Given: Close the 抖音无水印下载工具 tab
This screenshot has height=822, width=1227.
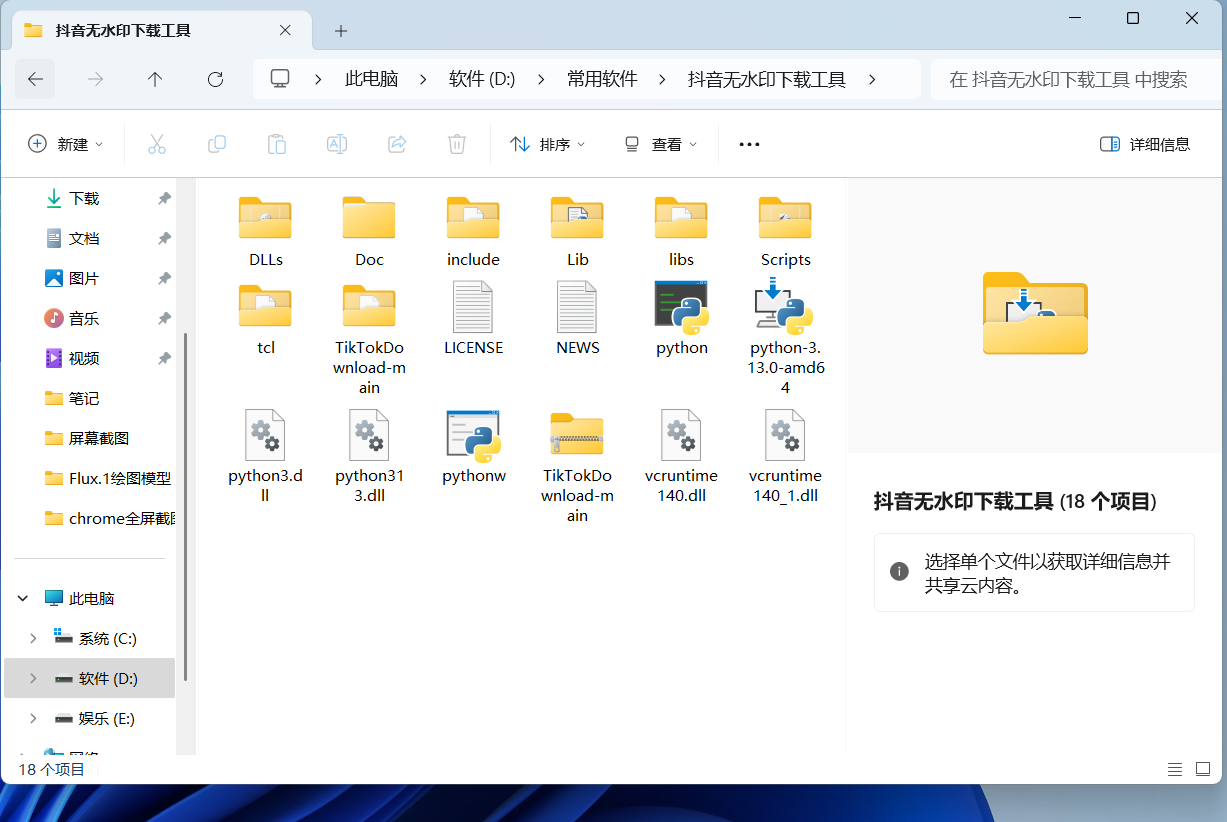Looking at the screenshot, I should click(x=285, y=30).
